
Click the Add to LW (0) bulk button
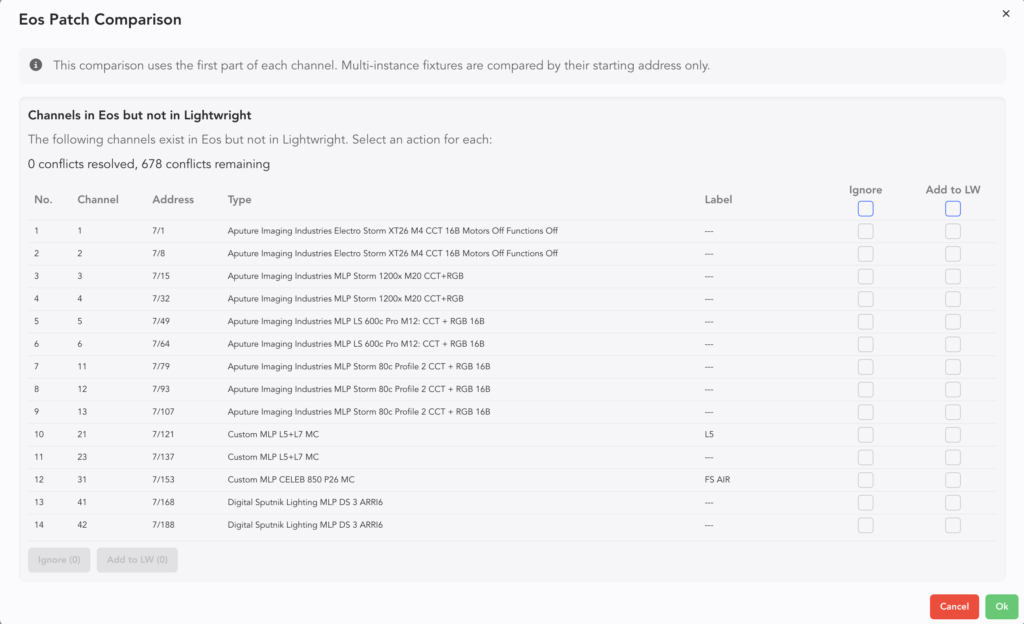(x=137, y=560)
